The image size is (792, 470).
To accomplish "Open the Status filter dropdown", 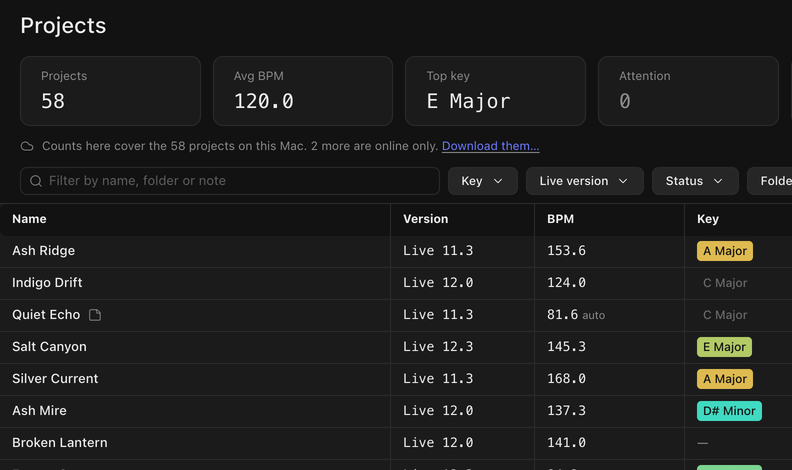I will click(x=695, y=181).
